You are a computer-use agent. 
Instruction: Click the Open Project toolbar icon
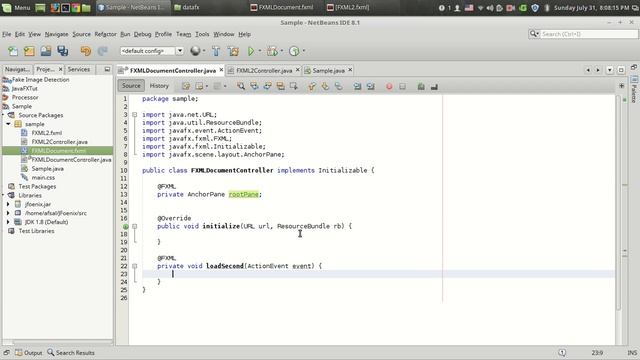click(46, 51)
